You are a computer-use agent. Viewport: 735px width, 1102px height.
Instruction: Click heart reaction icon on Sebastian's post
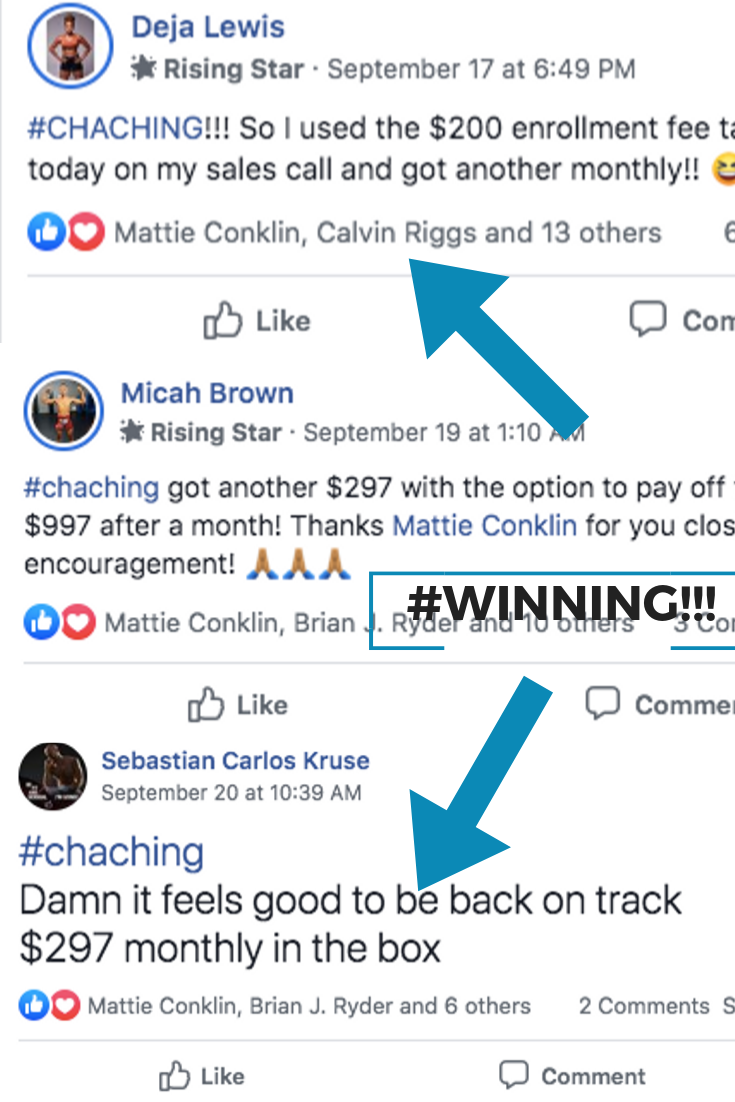pyautogui.click(x=65, y=1006)
